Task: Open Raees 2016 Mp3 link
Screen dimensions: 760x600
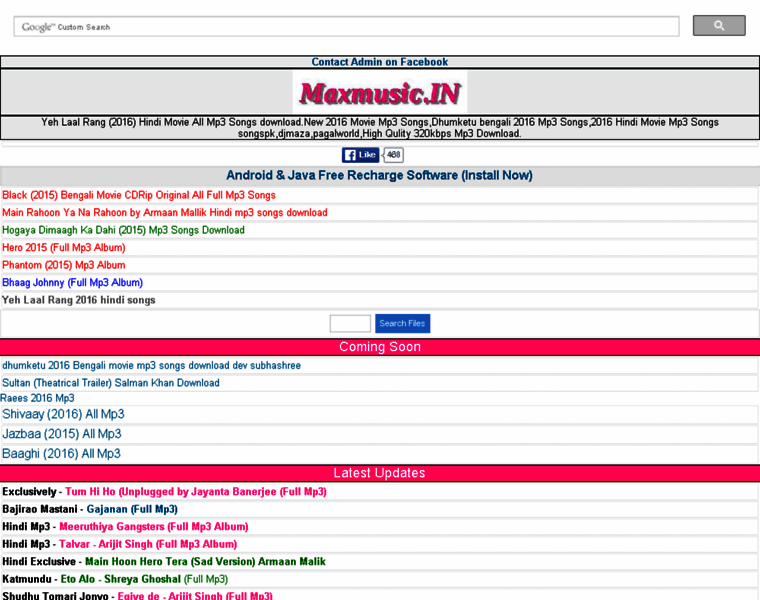Action: (37, 398)
